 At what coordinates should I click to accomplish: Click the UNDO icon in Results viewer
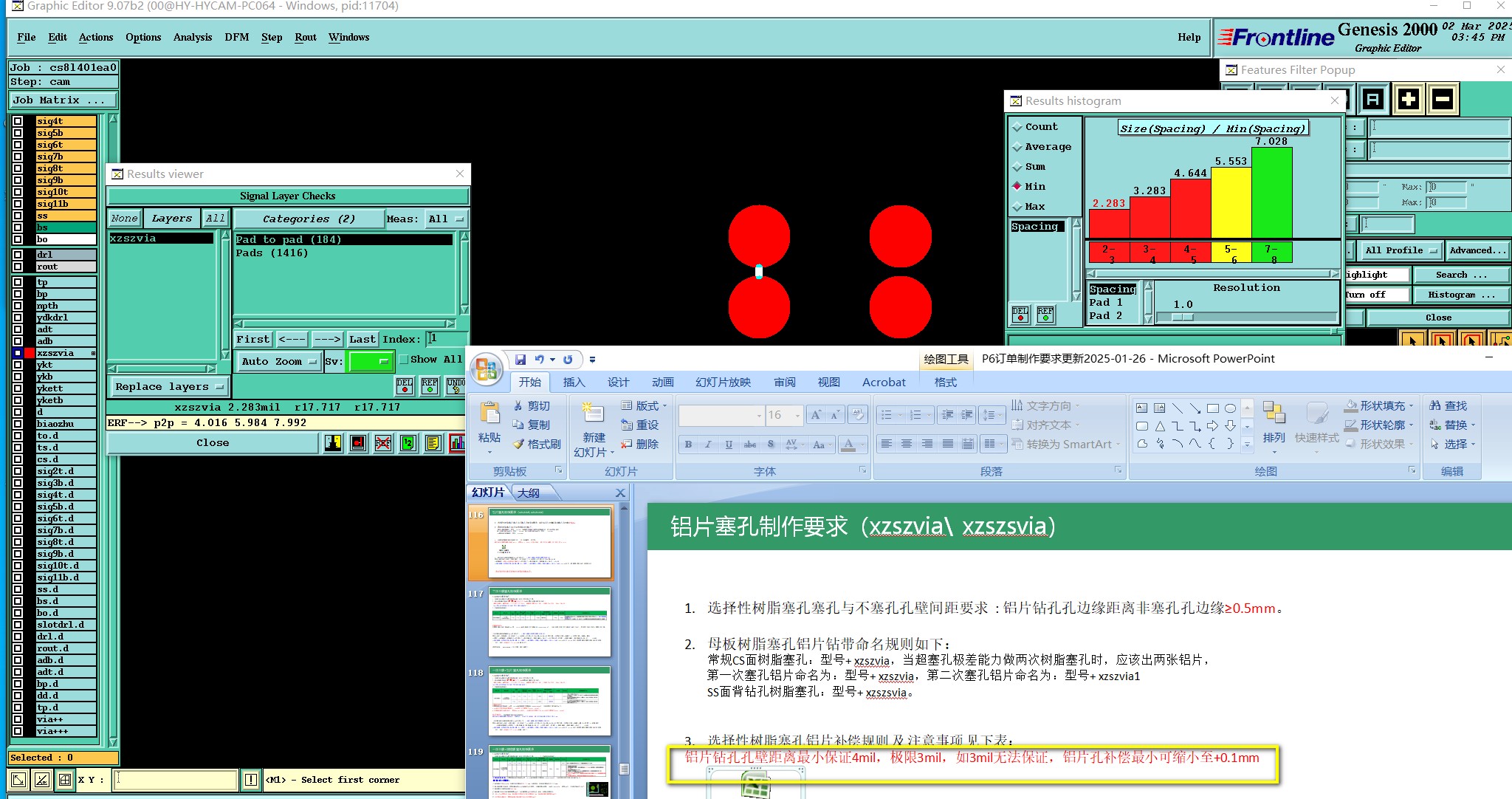[x=456, y=385]
